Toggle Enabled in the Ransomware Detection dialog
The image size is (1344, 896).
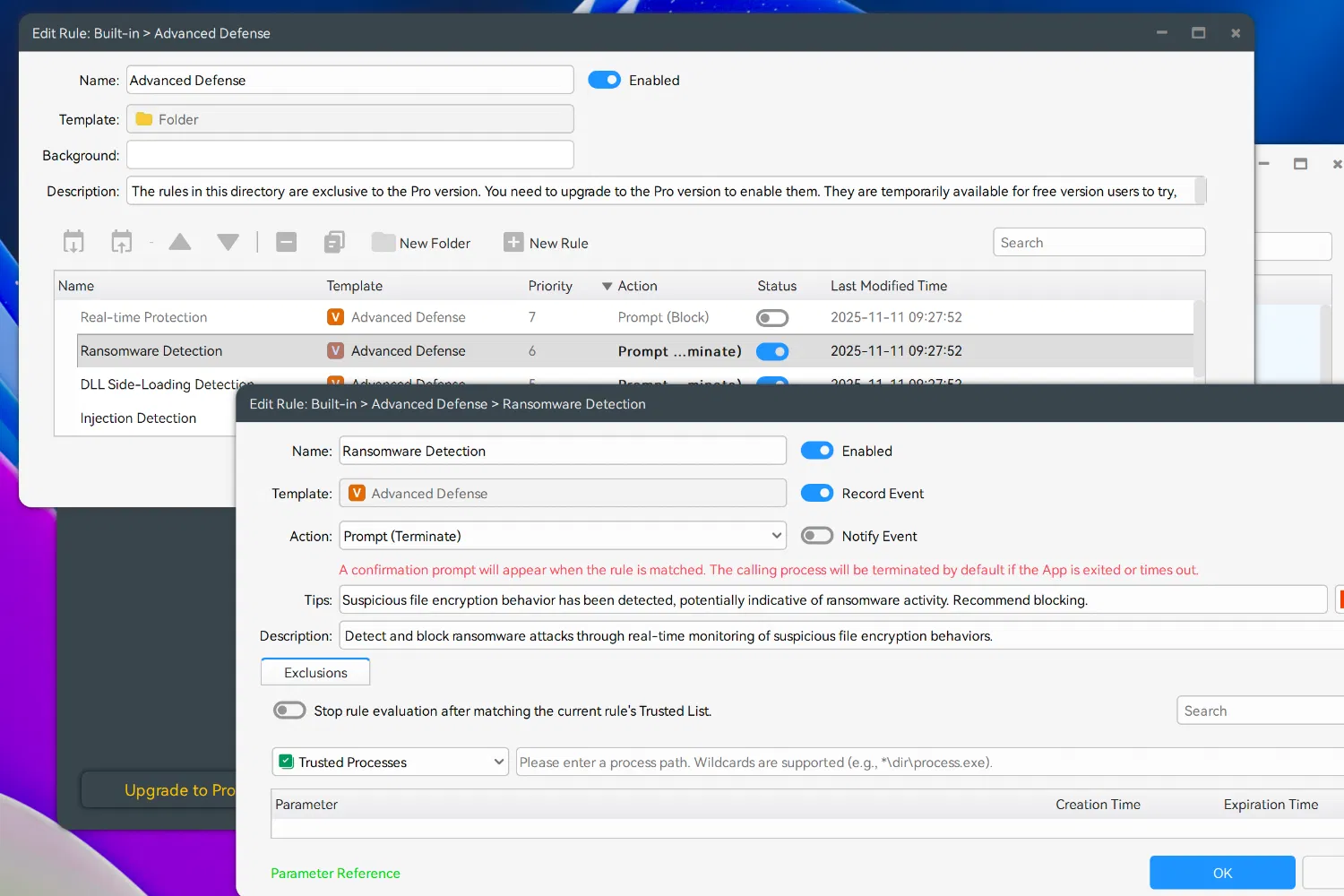point(817,451)
